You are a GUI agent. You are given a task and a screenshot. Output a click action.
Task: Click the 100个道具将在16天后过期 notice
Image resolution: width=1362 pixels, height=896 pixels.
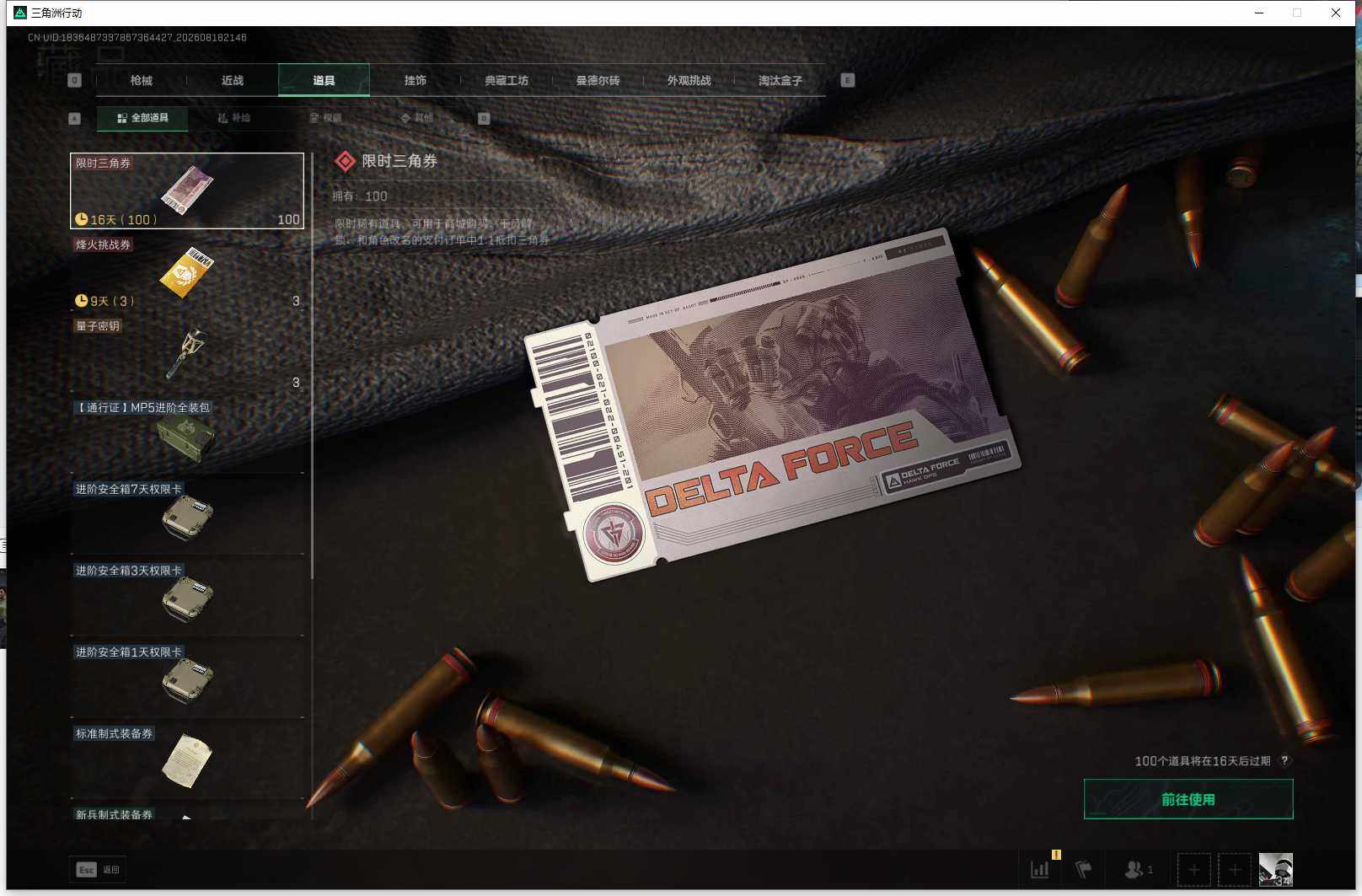1202,760
